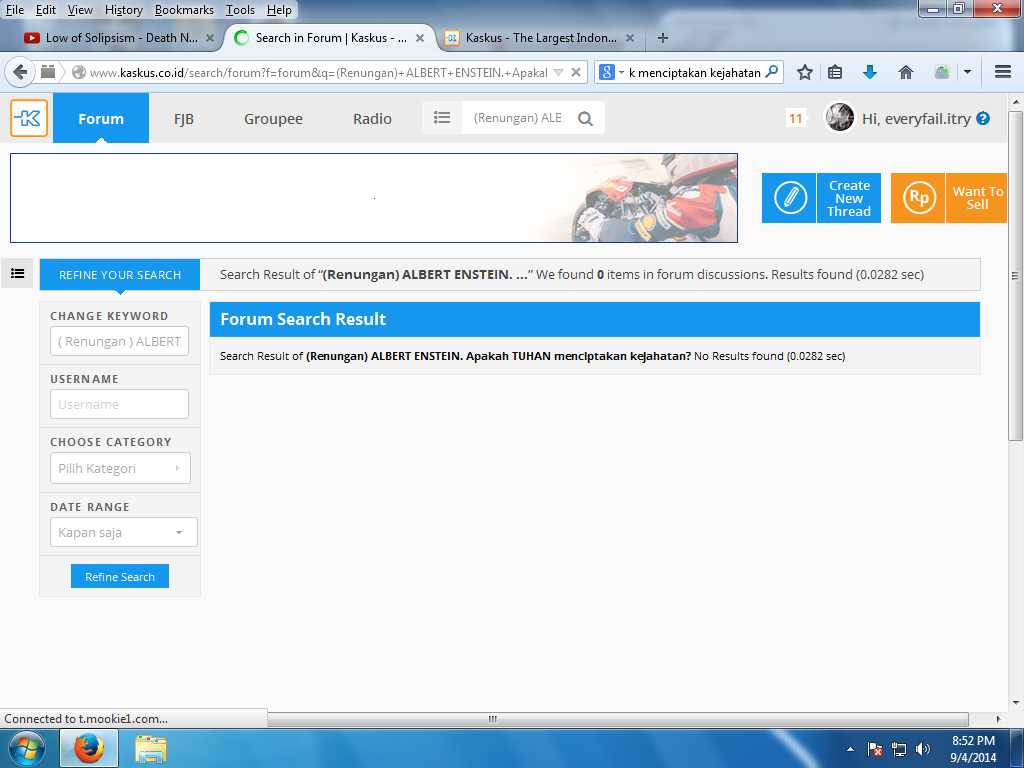
Task: Bookmark this page with star icon
Action: tap(805, 72)
